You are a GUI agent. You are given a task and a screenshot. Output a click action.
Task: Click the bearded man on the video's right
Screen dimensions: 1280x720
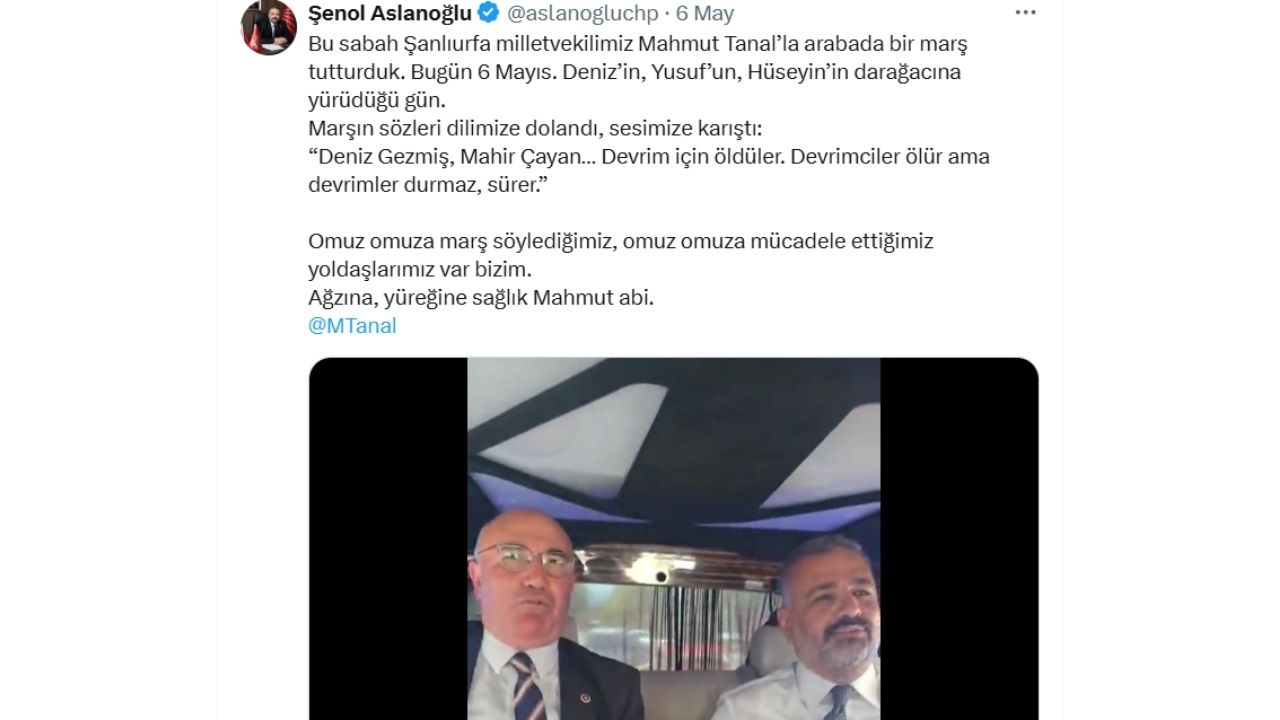pos(815,630)
